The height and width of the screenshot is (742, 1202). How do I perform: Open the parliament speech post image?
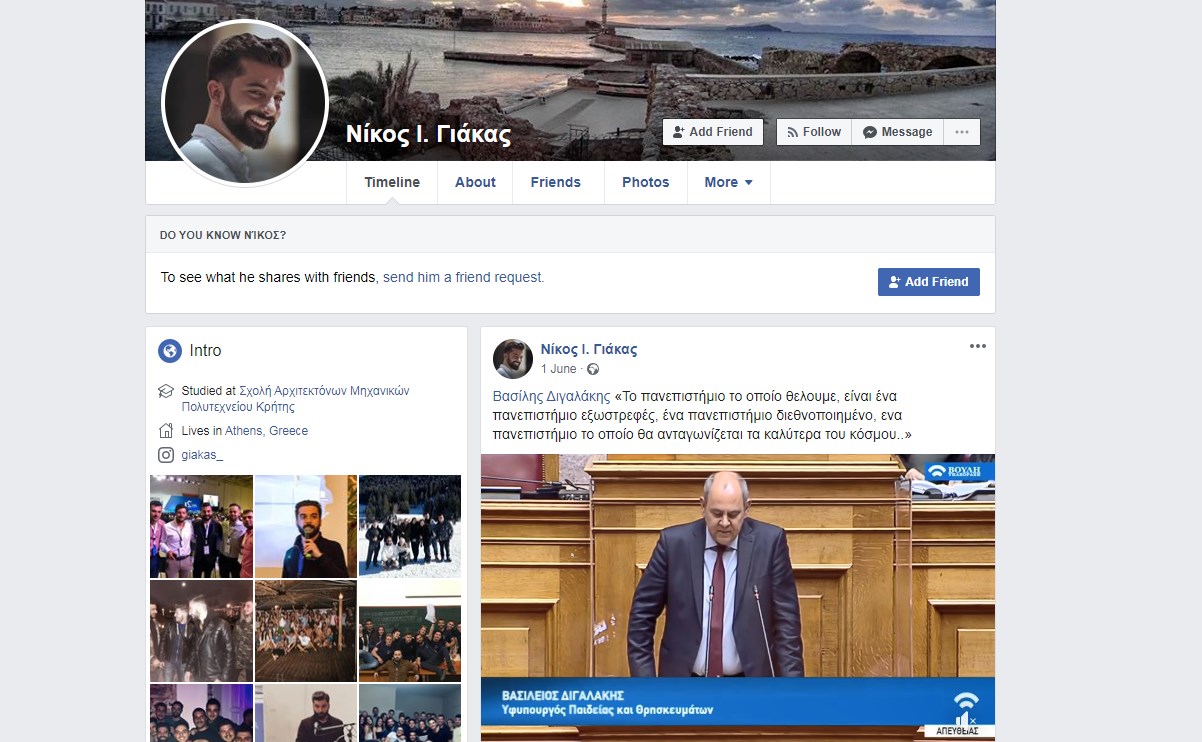(738, 597)
